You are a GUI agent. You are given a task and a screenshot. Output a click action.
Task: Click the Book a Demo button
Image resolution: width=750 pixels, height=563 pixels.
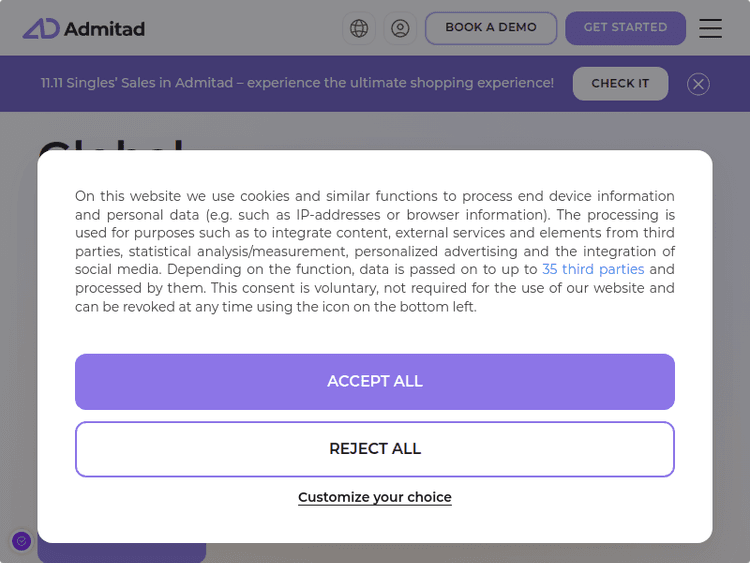pyautogui.click(x=490, y=28)
